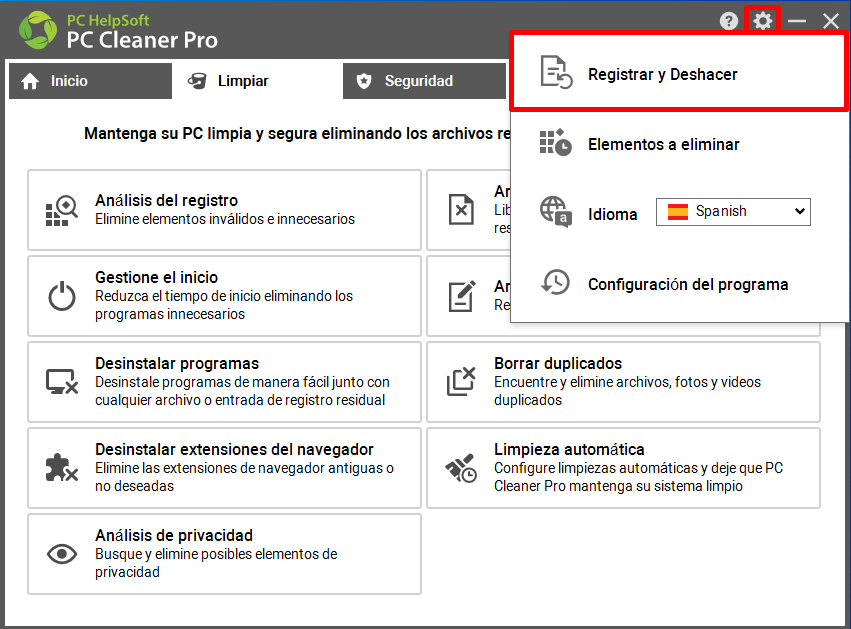Screen dimensions: 851x629
Task: Click the document edit pencil icon
Action: point(462,296)
